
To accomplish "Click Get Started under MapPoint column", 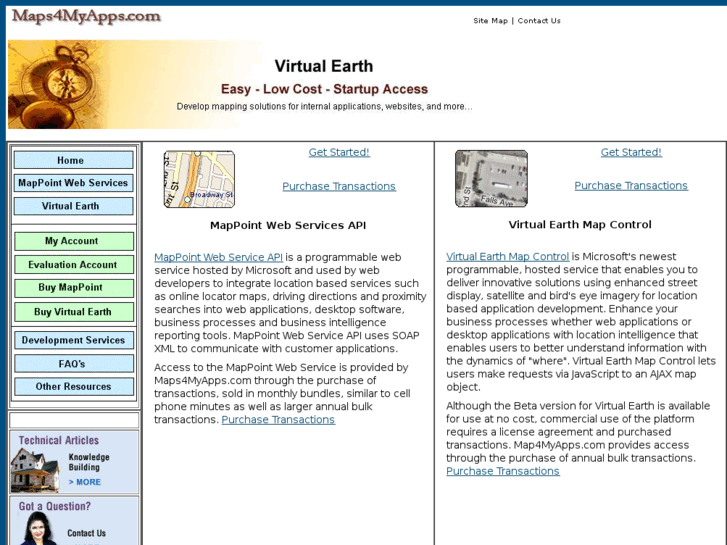I will click(339, 152).
